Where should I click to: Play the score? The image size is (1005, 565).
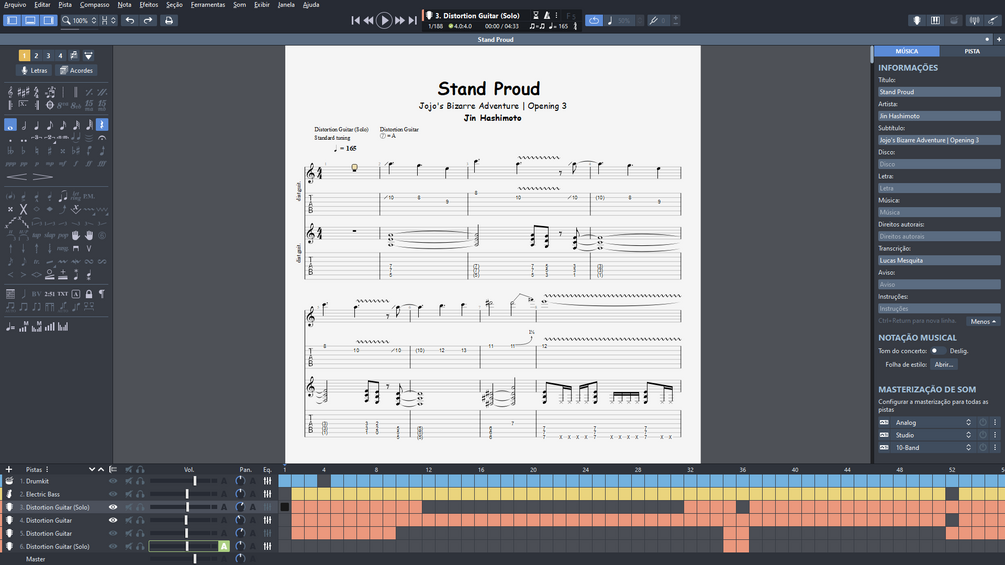click(384, 20)
